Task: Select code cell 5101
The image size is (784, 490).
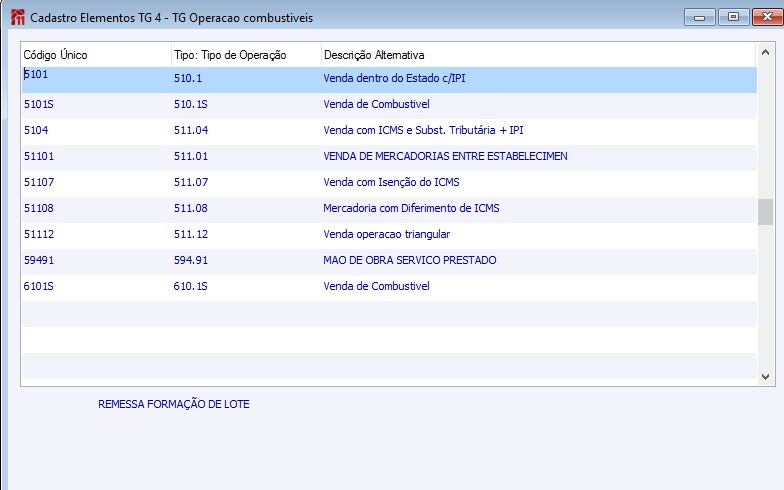Action: [36, 74]
